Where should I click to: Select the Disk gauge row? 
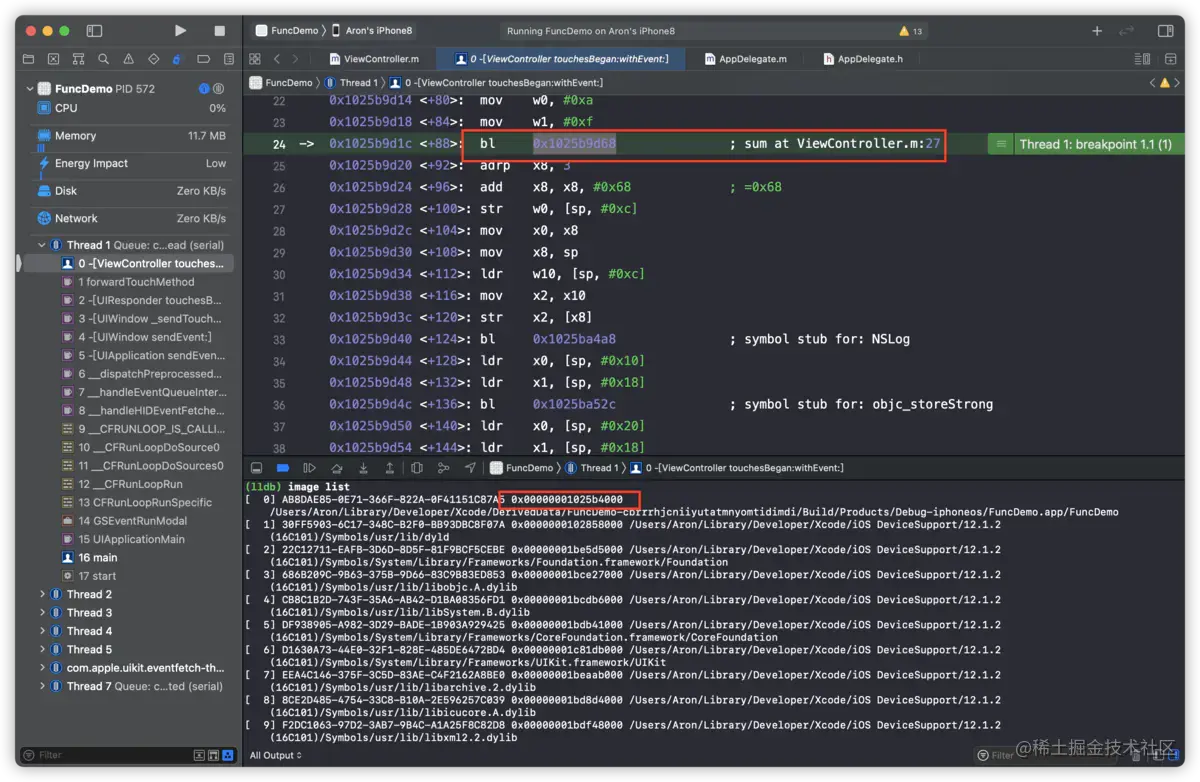[x=130, y=191]
